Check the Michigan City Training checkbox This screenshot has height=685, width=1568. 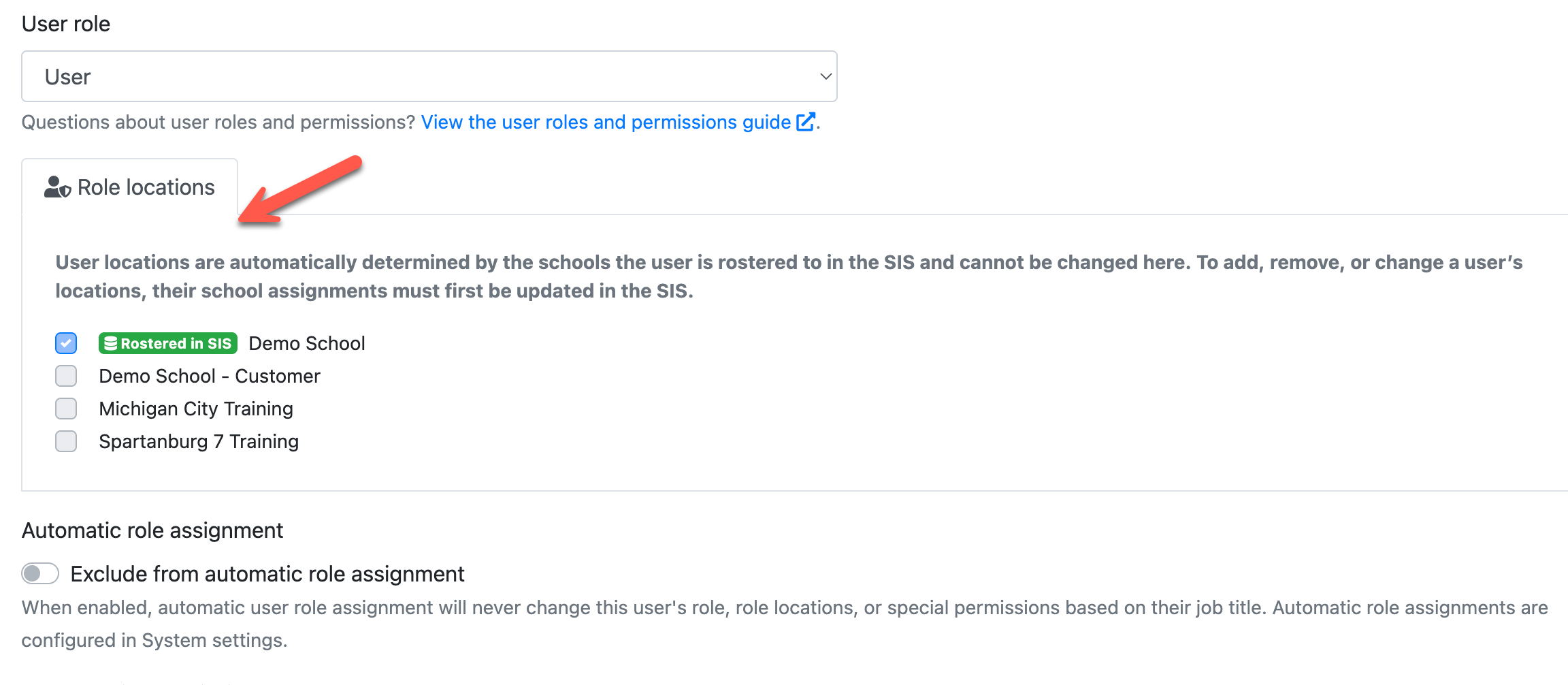[x=66, y=409]
